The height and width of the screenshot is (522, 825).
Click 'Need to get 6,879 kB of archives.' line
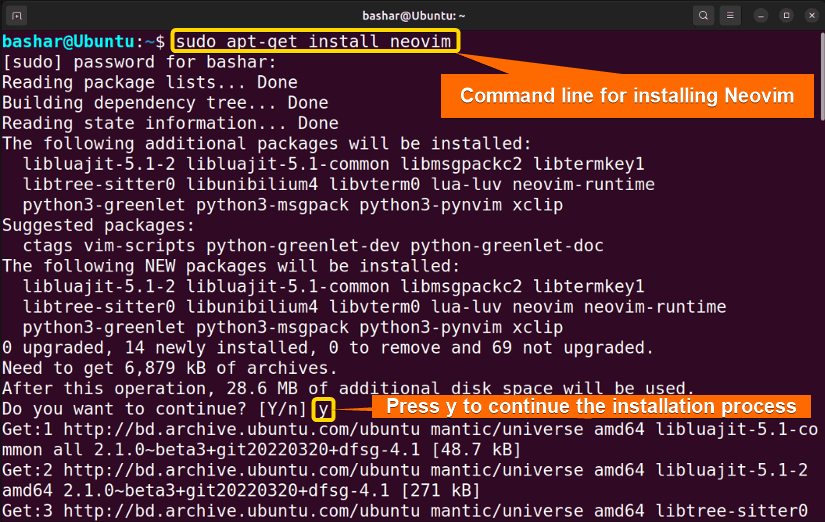coord(169,368)
